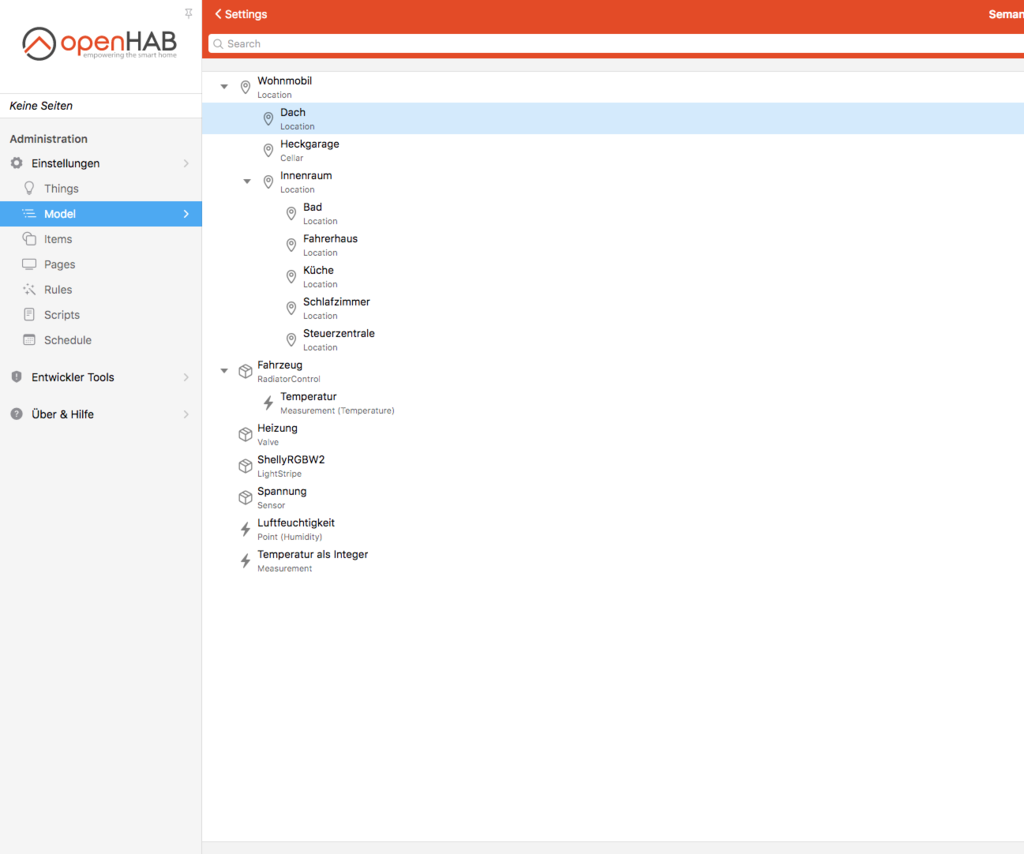
Task: Select the Schlafzimmer location text
Action: 336,308
